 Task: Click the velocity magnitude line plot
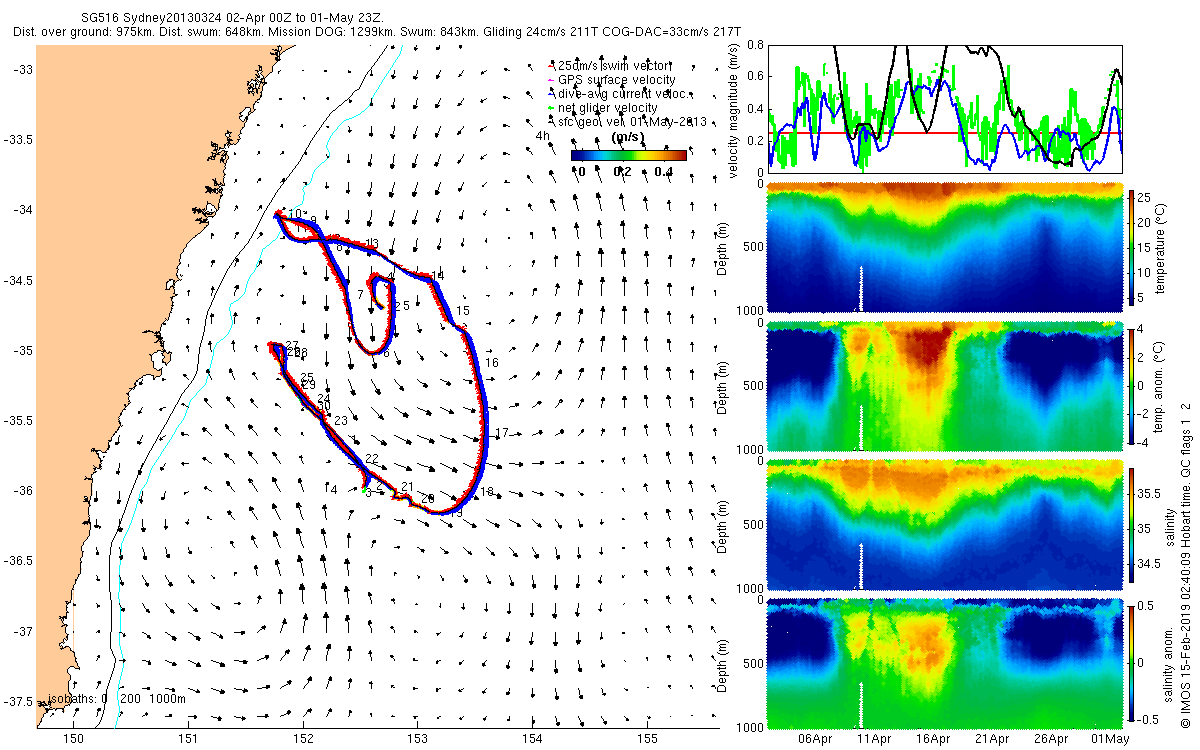pos(946,108)
